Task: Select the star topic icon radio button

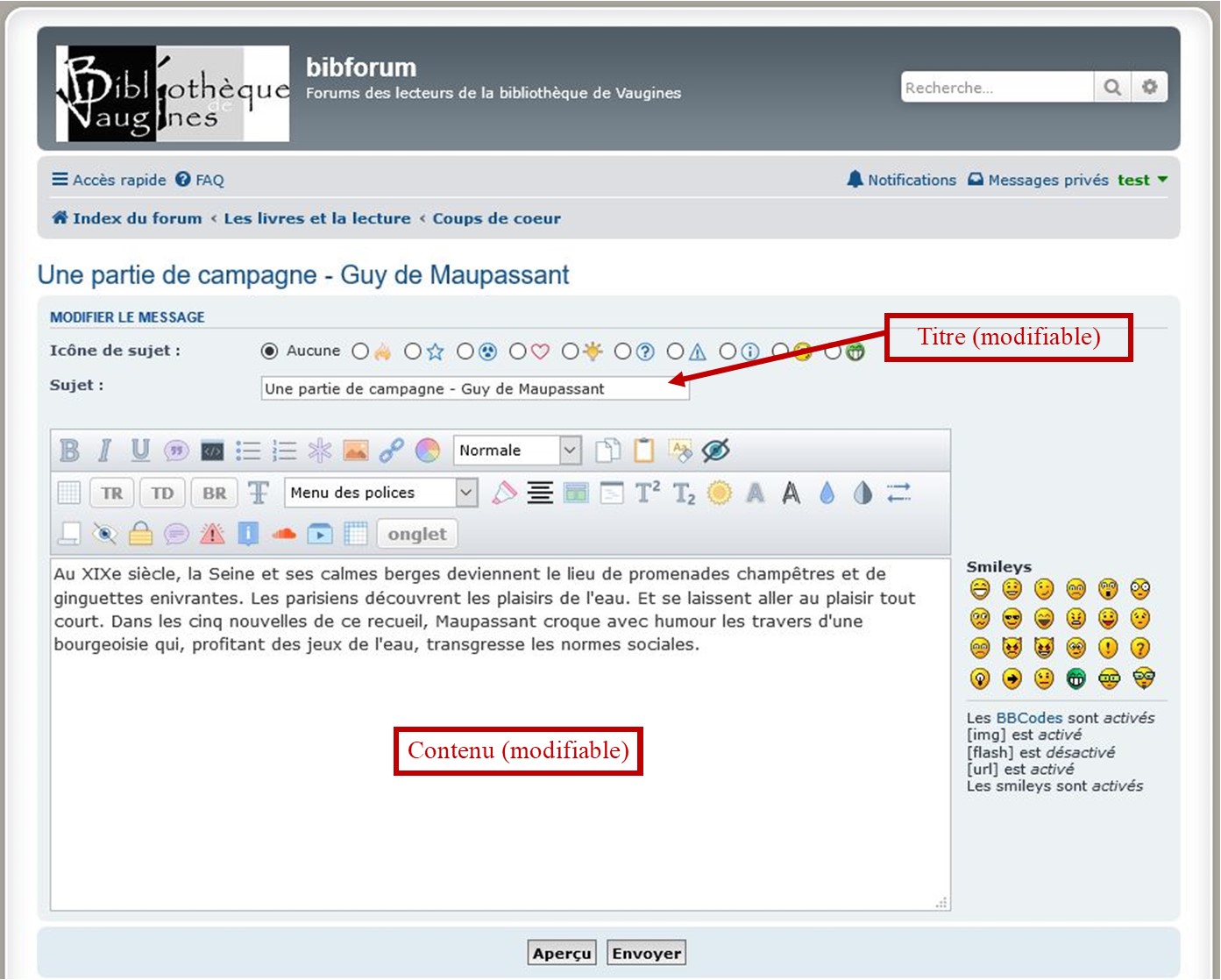Action: click(x=413, y=352)
